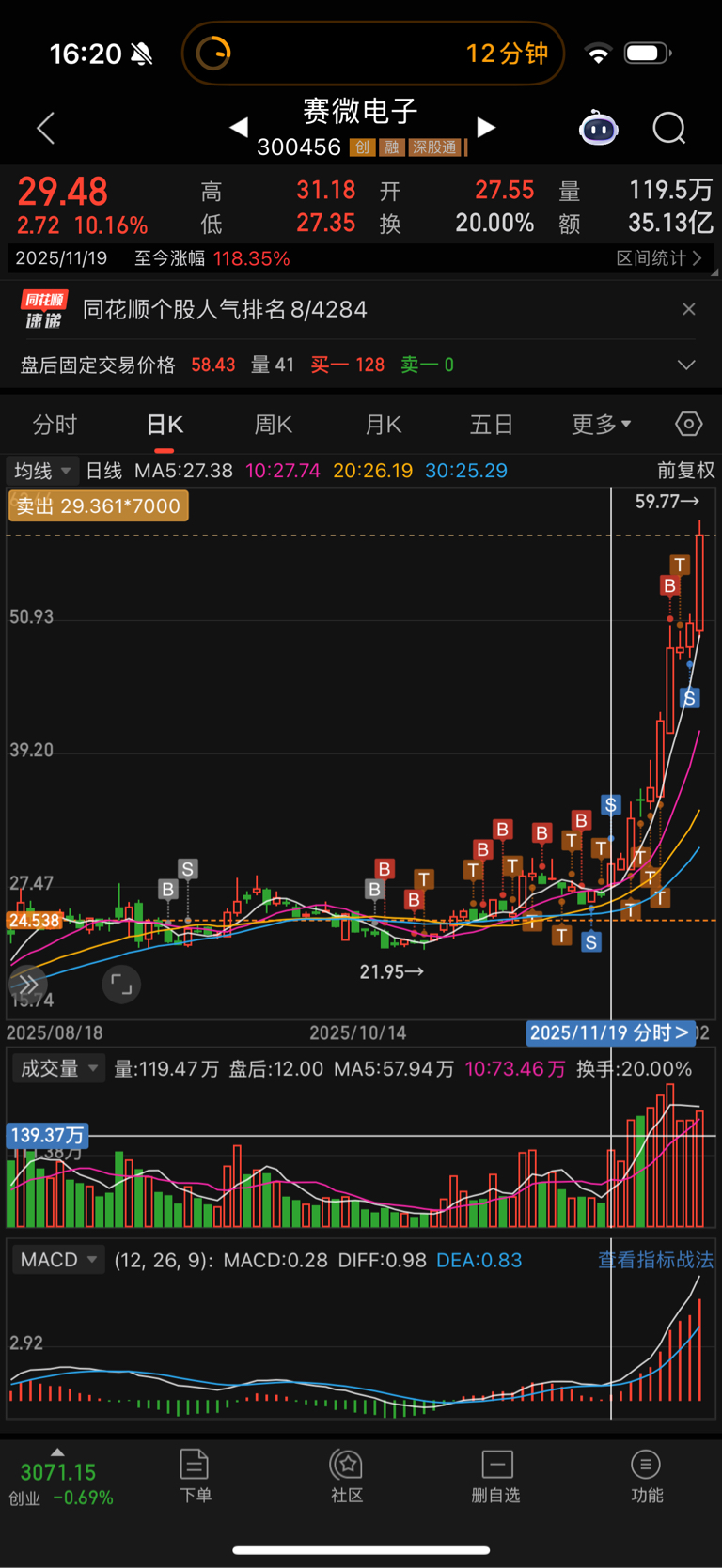722x1568 pixels.
Task: Open chart settings hexagon icon
Action: [x=689, y=425]
